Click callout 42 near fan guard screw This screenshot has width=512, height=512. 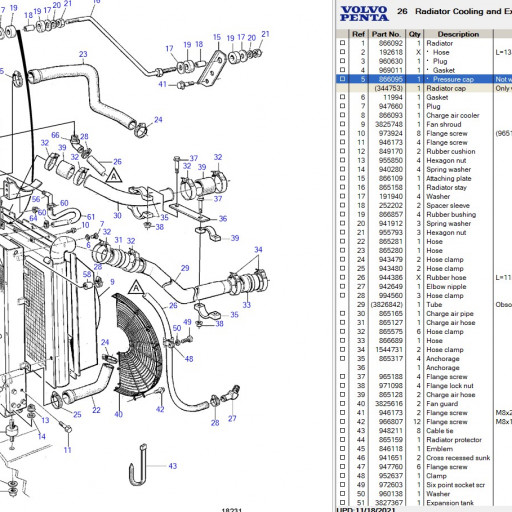160,409
